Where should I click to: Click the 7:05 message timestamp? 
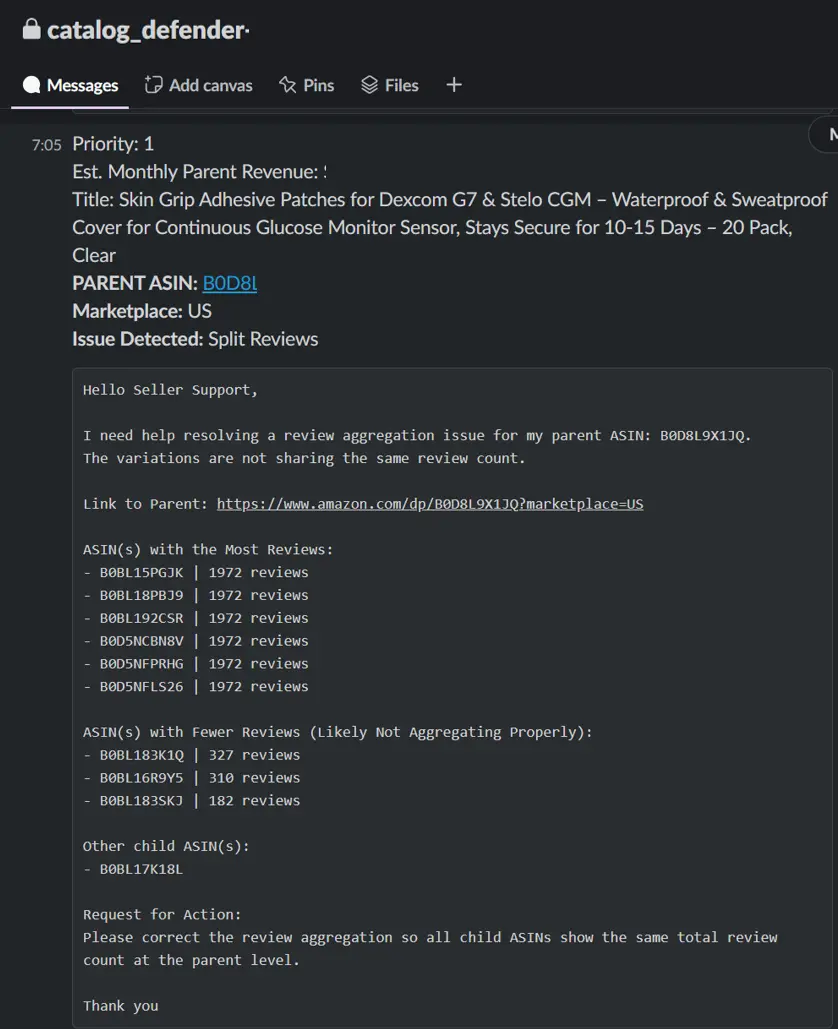pyautogui.click(x=46, y=144)
